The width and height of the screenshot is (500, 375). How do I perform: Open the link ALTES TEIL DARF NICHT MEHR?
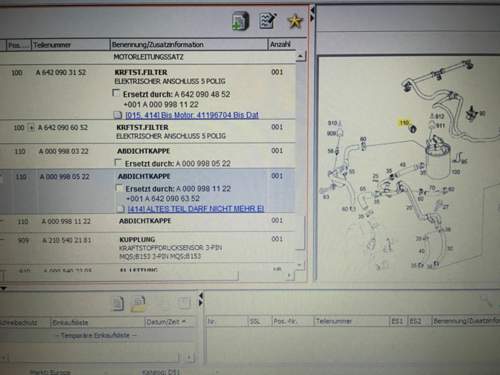coord(196,209)
